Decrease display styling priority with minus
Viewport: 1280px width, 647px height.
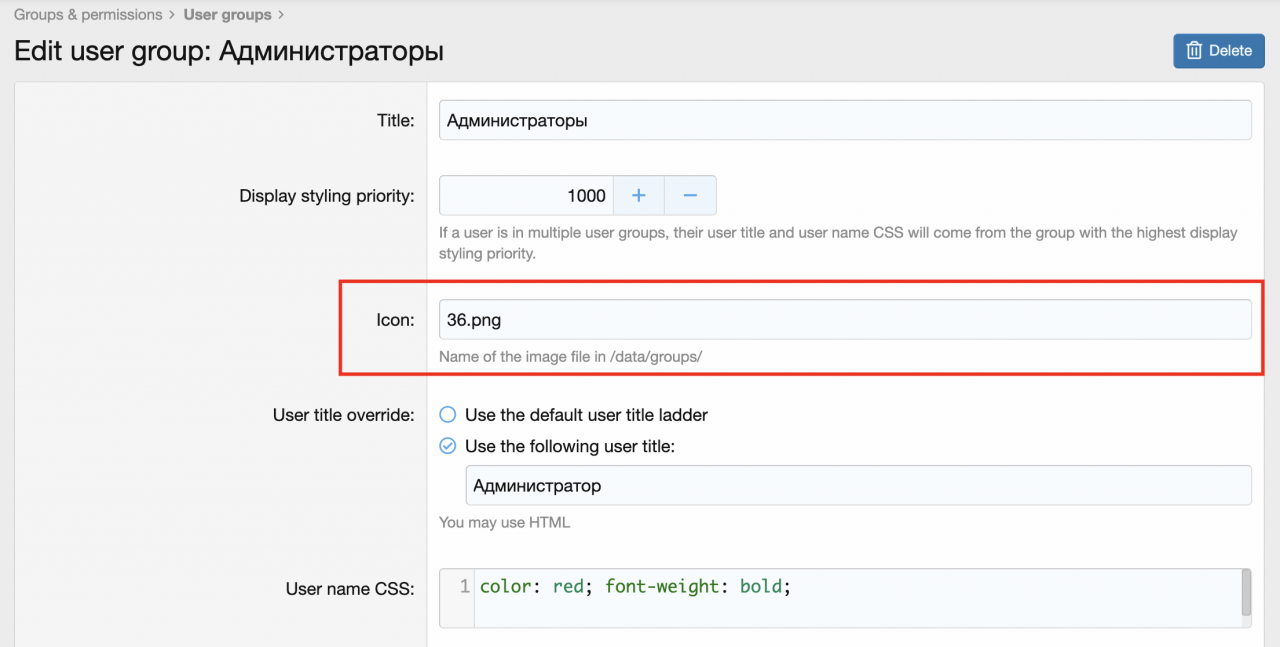(x=690, y=196)
